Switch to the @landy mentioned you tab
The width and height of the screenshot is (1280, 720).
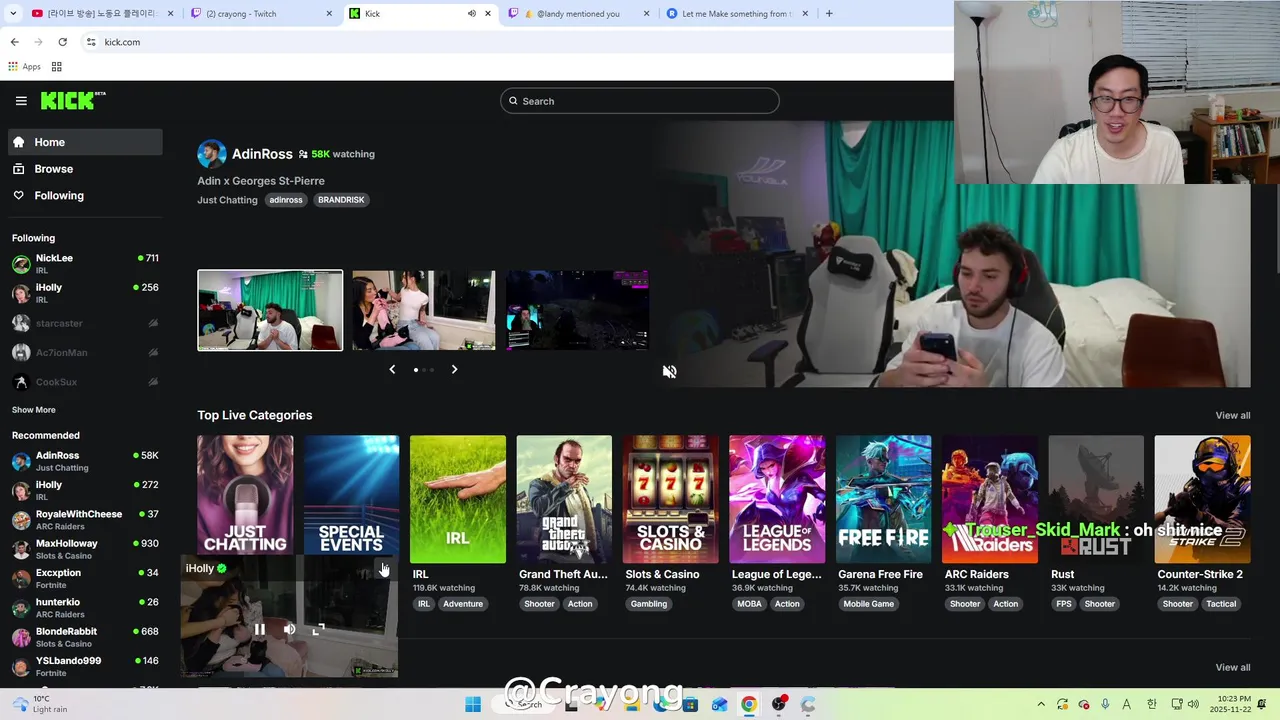coord(578,14)
